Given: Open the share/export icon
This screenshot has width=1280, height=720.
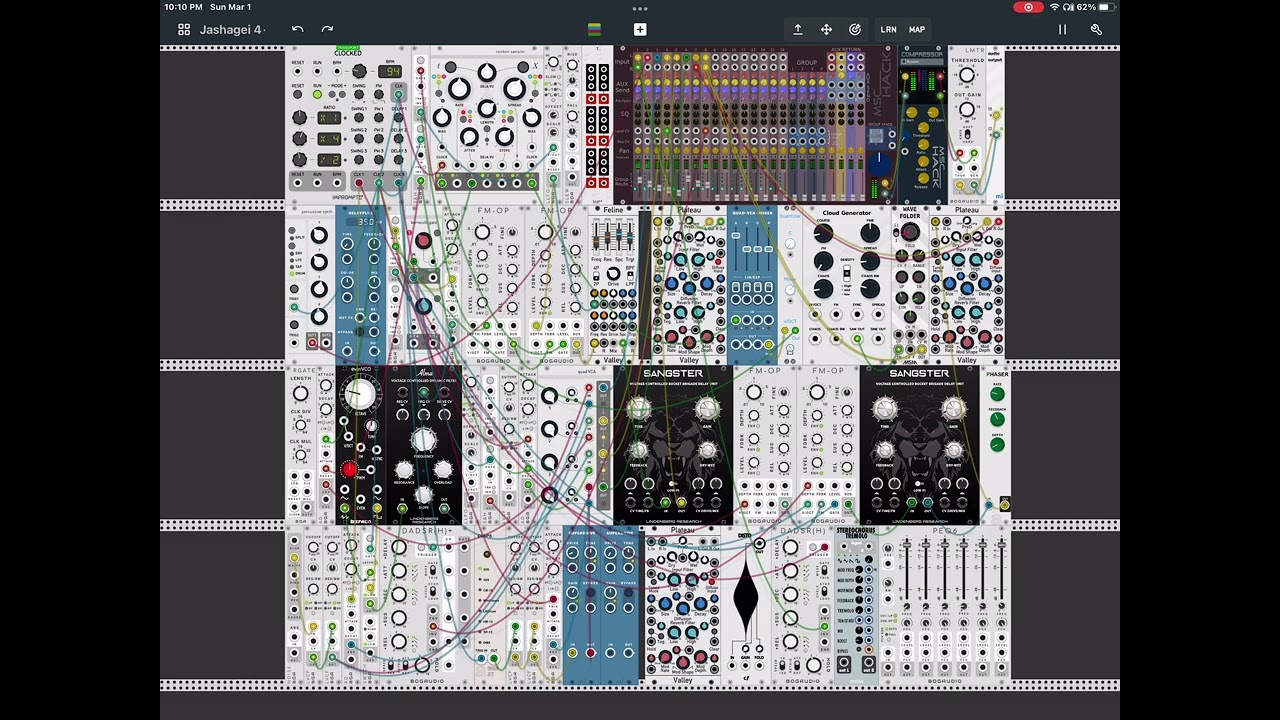Looking at the screenshot, I should click(798, 30).
